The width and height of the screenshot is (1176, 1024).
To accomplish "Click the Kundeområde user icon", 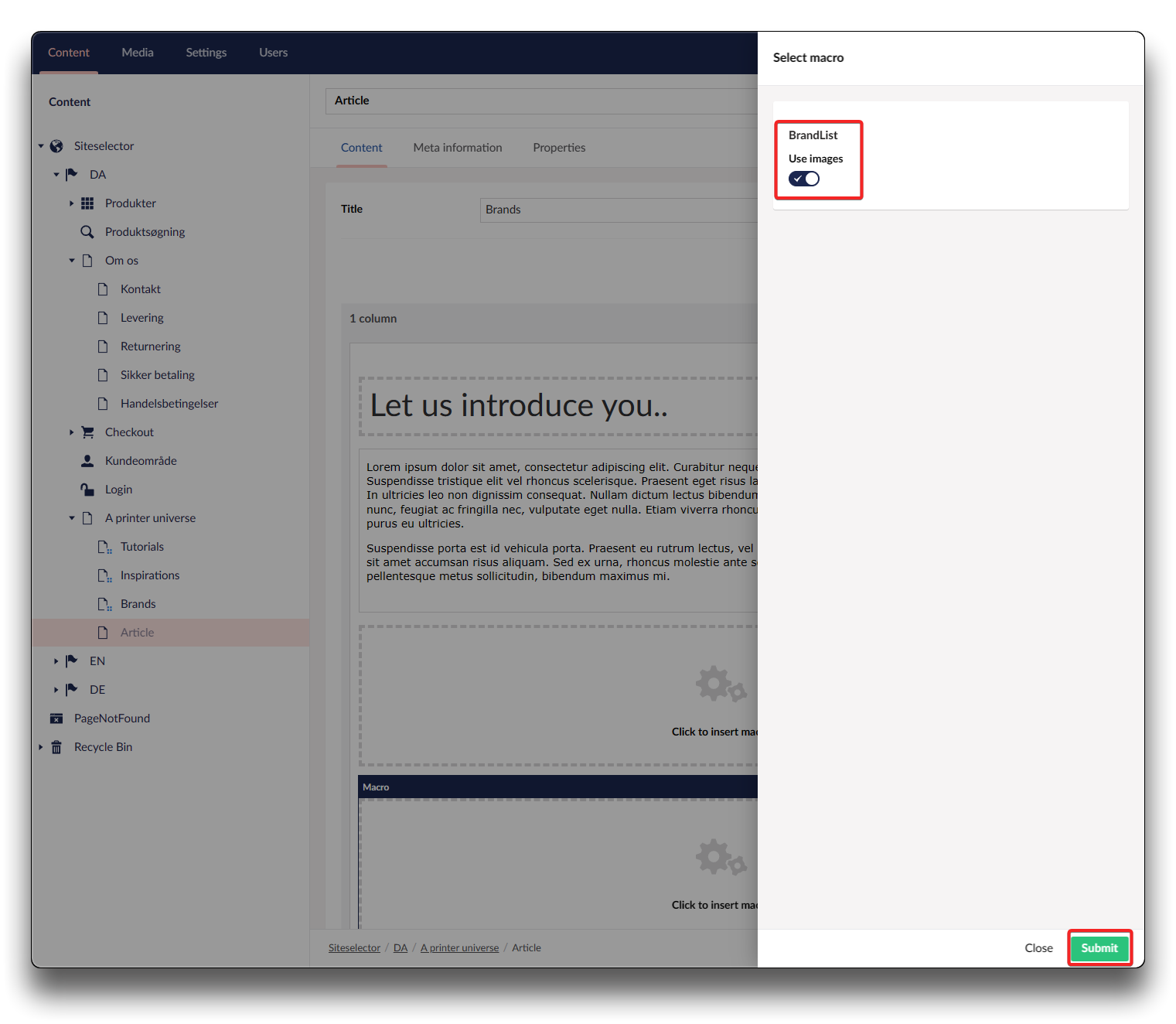I will [x=87, y=461].
